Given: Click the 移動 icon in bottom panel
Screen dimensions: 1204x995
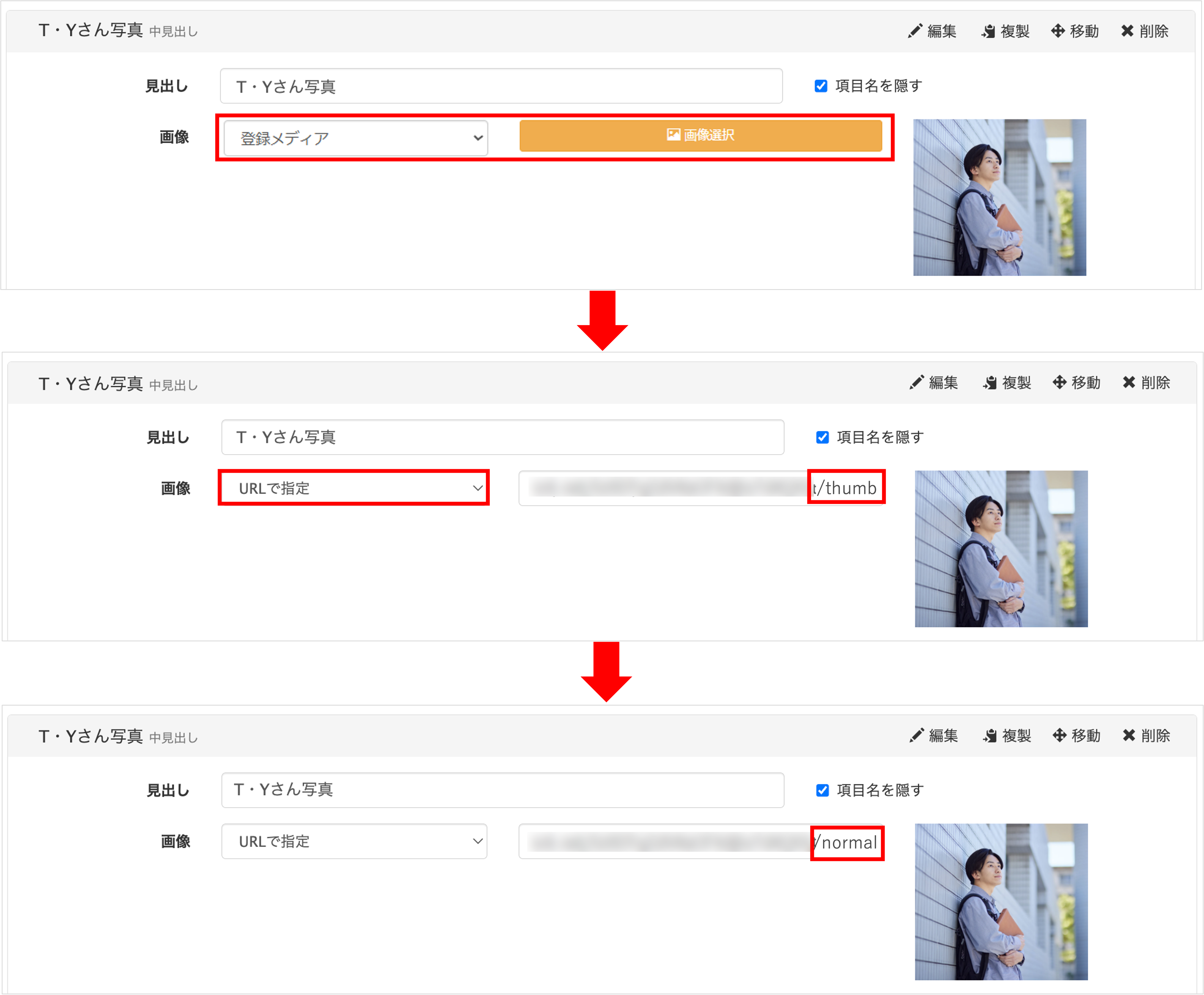Looking at the screenshot, I should click(x=1059, y=735).
